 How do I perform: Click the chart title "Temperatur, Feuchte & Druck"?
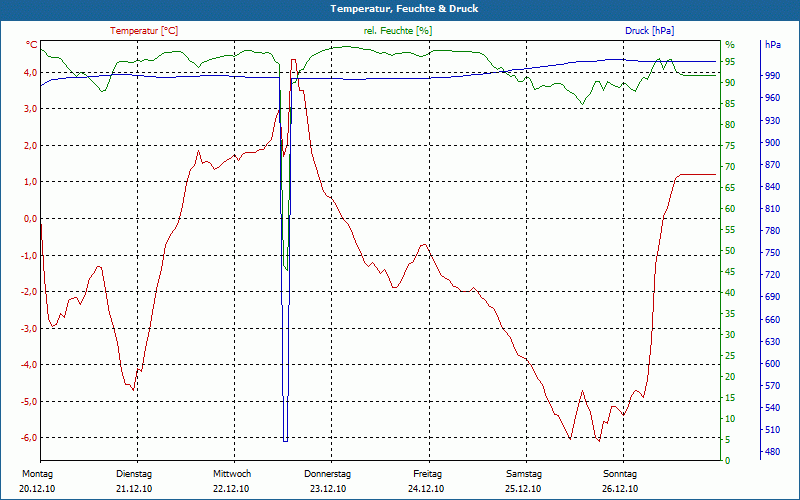(404, 9)
